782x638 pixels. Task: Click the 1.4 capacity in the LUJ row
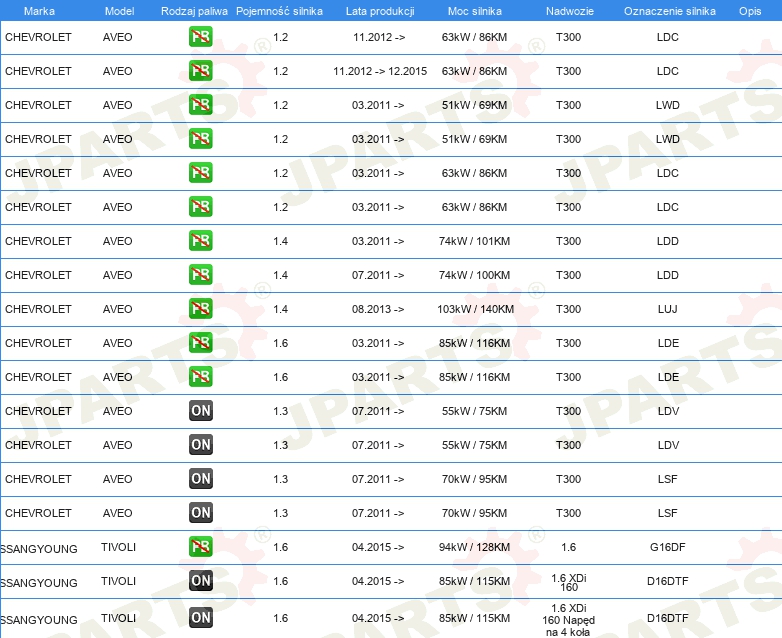(x=280, y=309)
